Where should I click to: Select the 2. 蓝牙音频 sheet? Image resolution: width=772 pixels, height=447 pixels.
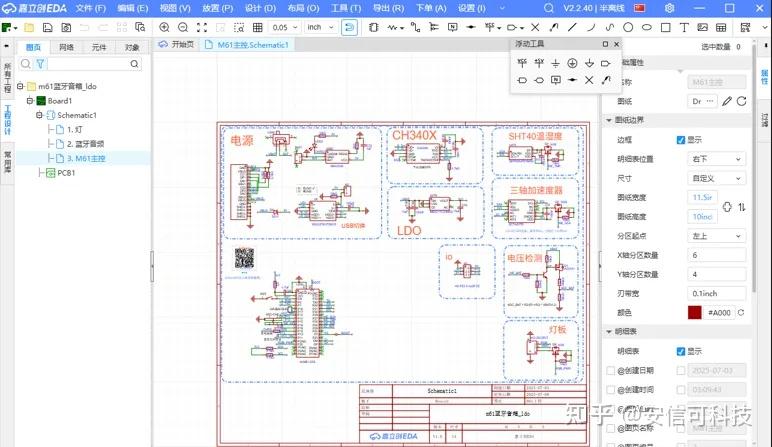click(x=85, y=144)
